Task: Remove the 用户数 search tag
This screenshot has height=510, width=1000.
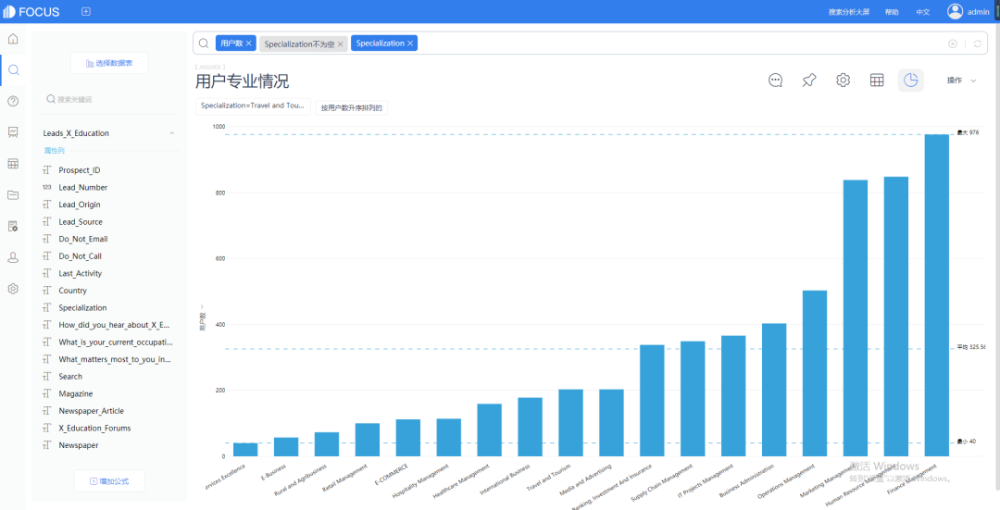Action: pyautogui.click(x=249, y=44)
